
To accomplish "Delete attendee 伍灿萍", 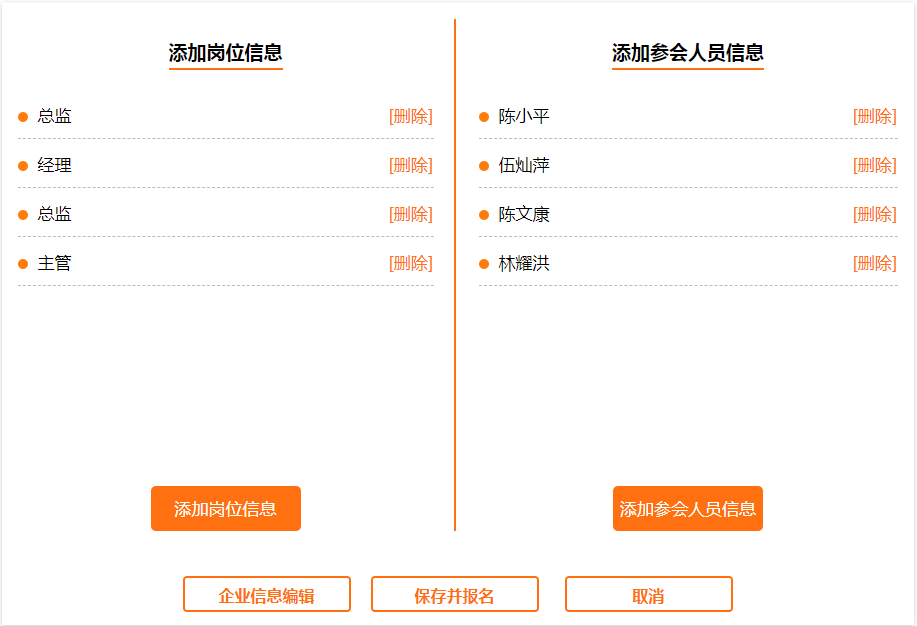I will pos(874,165).
